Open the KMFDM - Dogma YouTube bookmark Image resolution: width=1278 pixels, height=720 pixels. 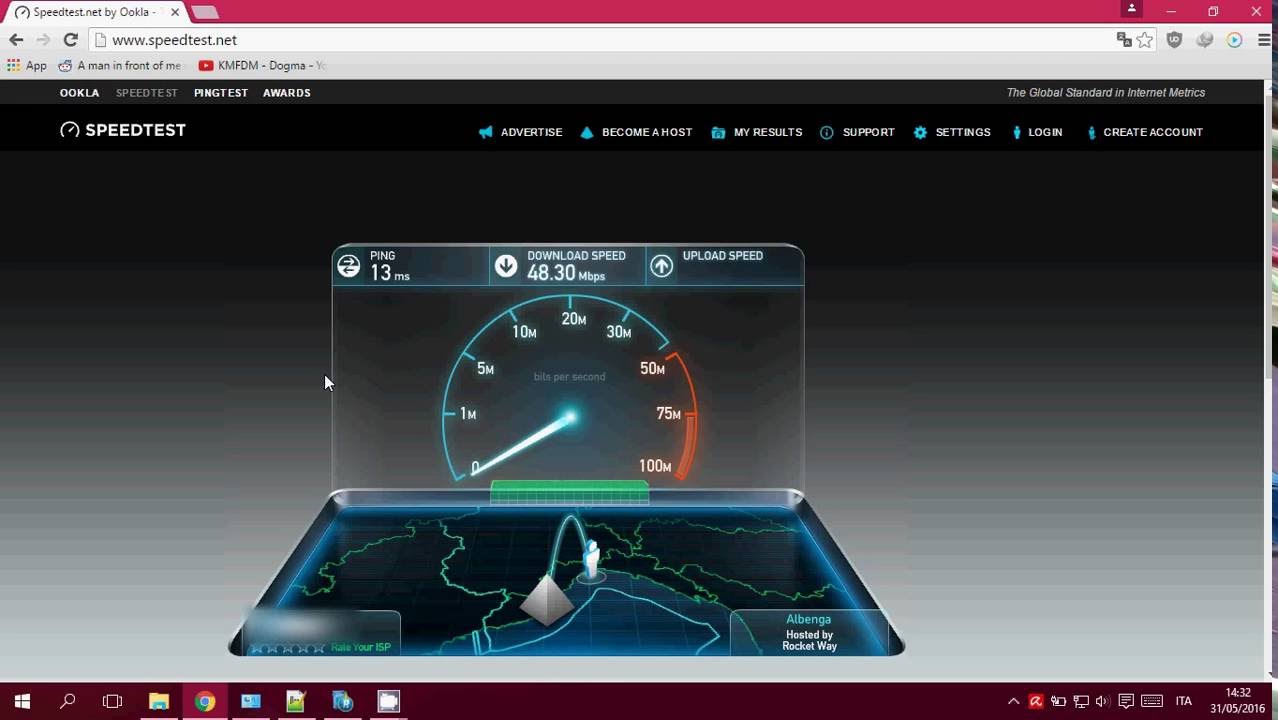pos(263,65)
